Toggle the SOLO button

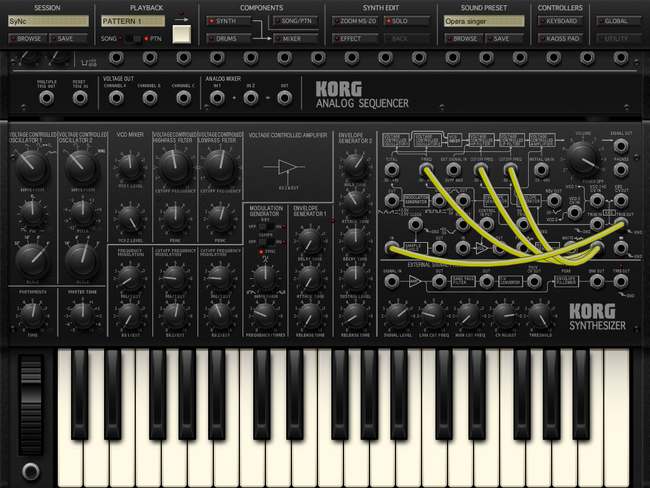pyautogui.click(x=407, y=21)
